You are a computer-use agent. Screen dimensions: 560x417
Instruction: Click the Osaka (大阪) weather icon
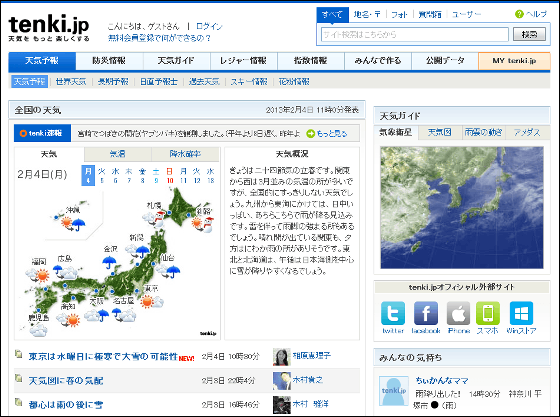coord(96,315)
